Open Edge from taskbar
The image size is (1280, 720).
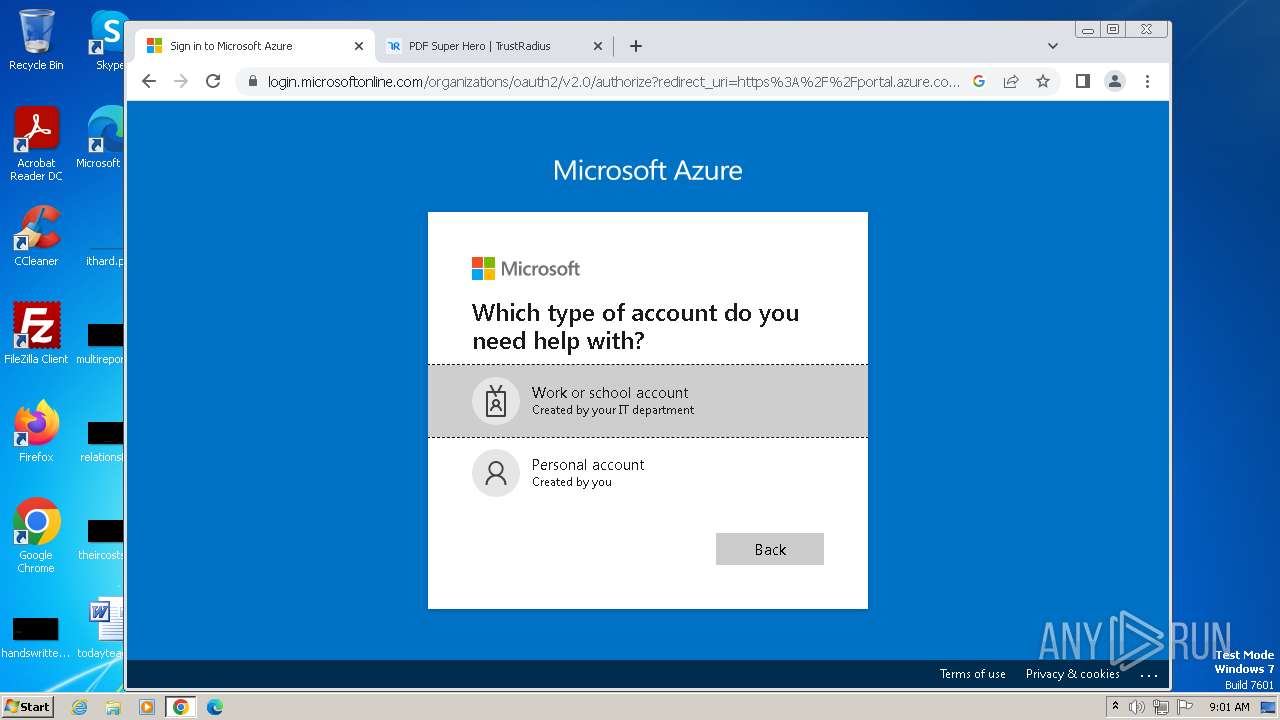click(x=215, y=707)
